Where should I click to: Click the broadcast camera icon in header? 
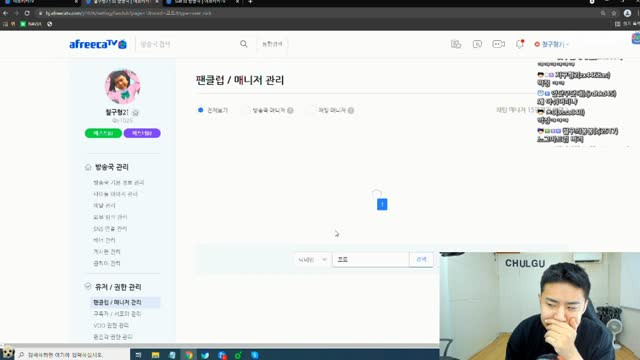point(498,44)
